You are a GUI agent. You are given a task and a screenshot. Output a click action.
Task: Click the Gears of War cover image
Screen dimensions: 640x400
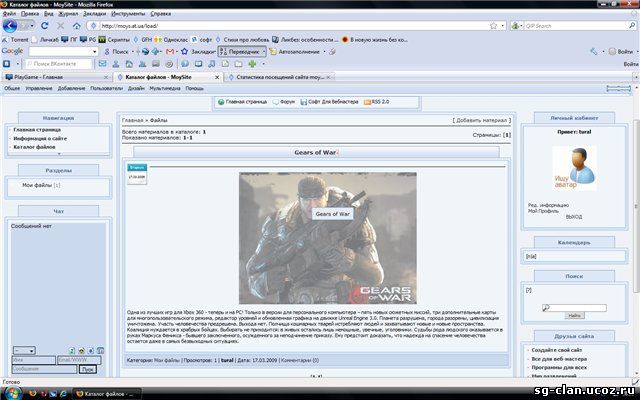pos(328,238)
